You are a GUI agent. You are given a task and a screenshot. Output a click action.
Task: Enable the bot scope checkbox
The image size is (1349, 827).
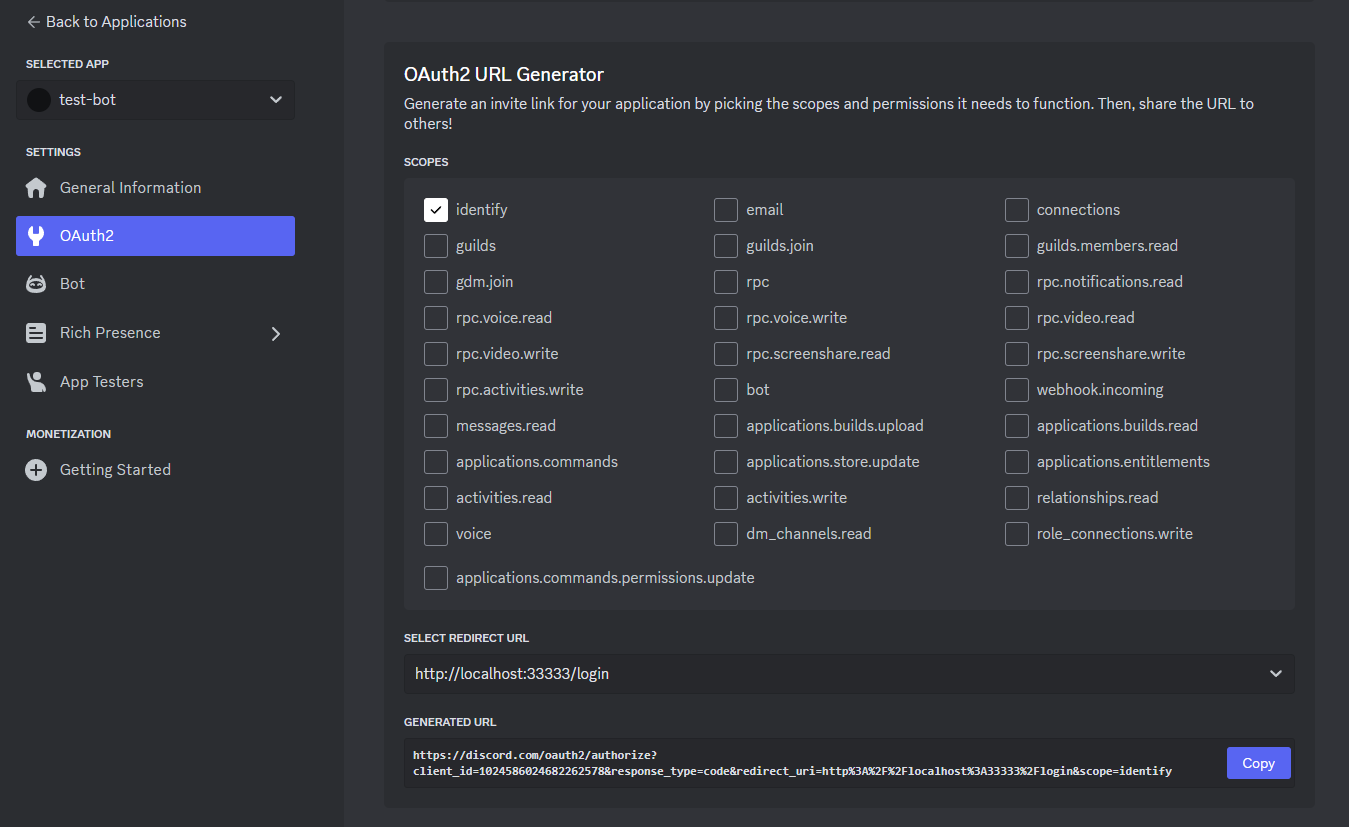(726, 390)
